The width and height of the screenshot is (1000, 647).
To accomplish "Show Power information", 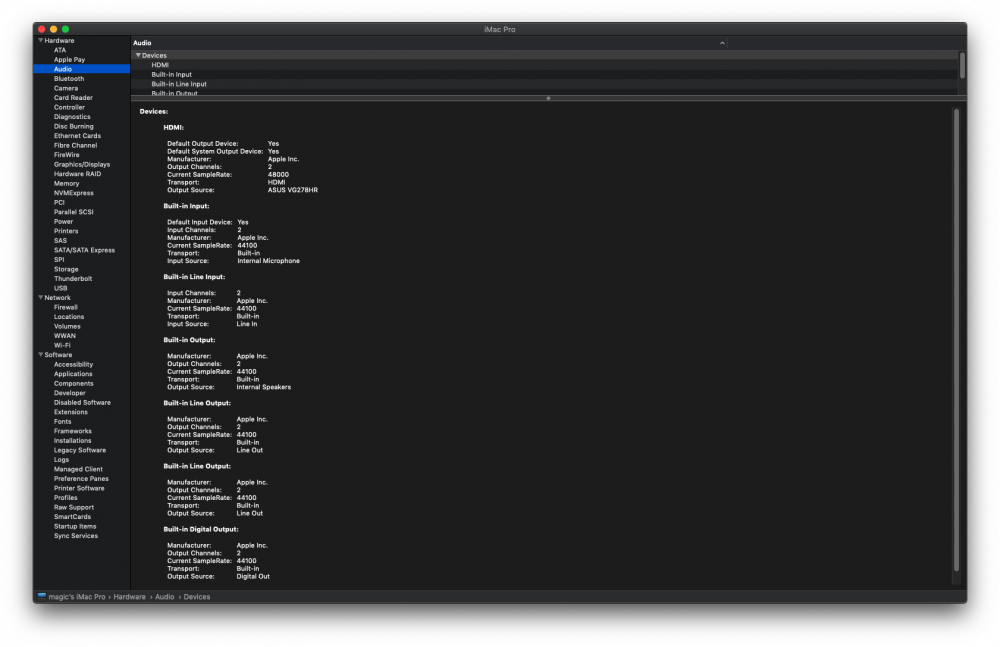I will click(63, 221).
